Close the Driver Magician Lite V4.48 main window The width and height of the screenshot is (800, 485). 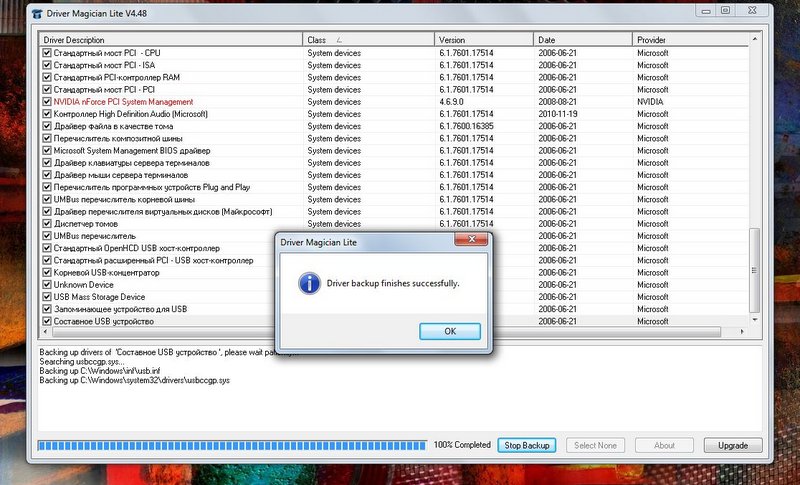[753, 11]
